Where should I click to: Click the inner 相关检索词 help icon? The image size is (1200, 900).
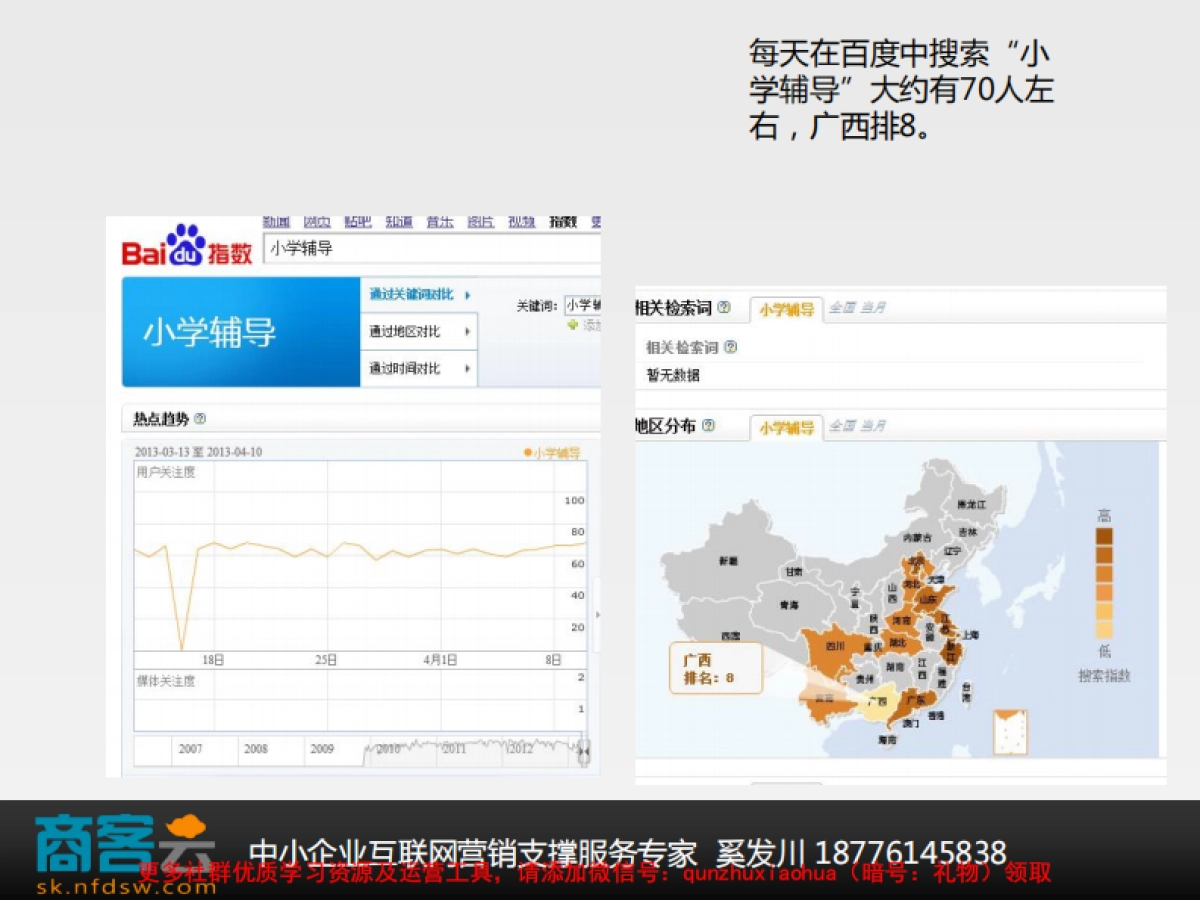click(731, 346)
